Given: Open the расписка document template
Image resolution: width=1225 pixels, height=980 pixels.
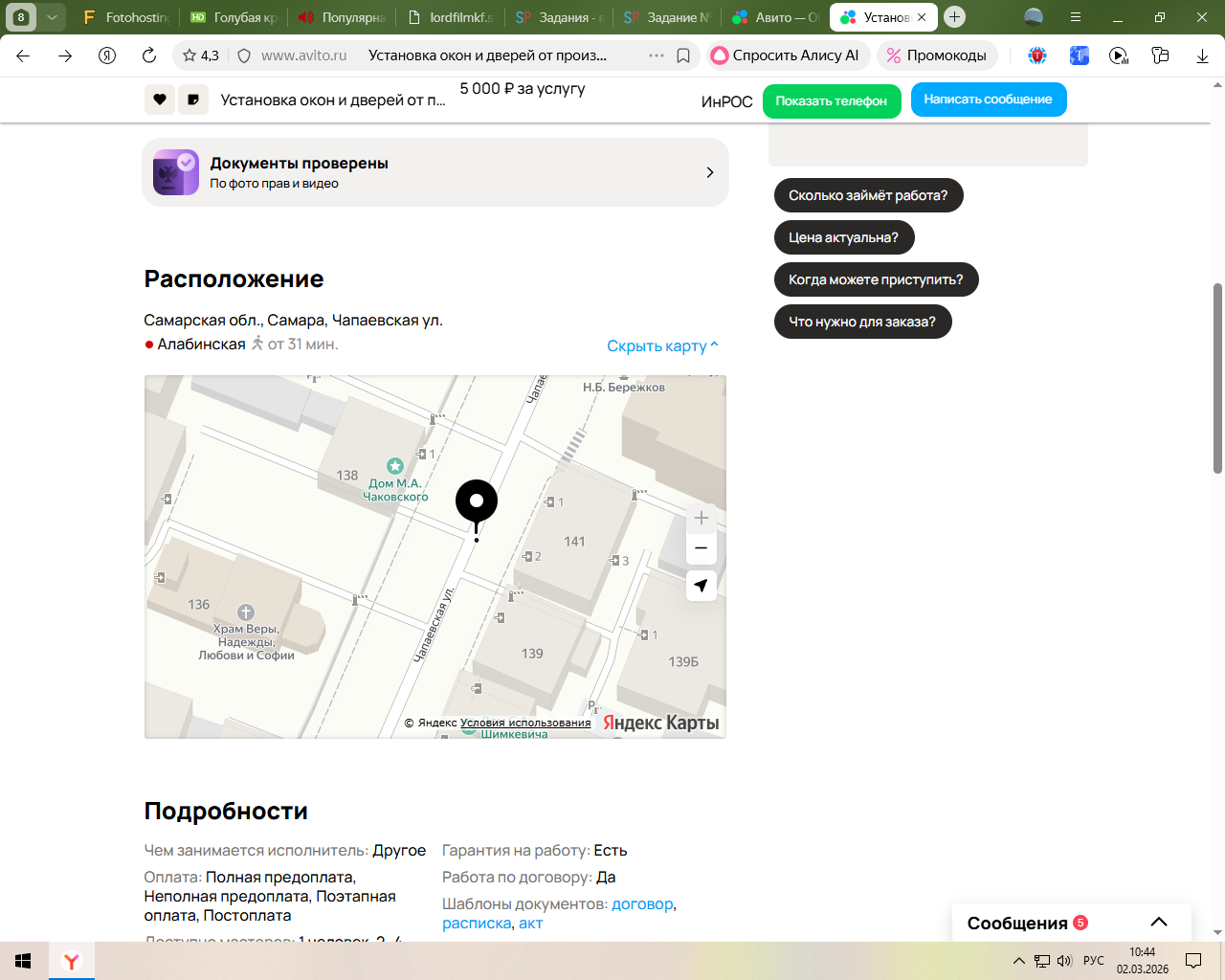Looking at the screenshot, I should click(x=477, y=924).
